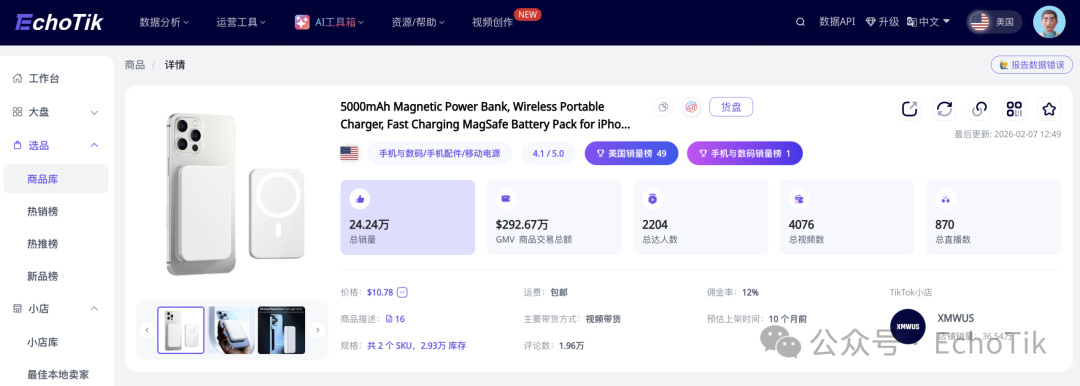Click the 货盘 button
Viewport: 1080px width, 386px height.
(x=731, y=107)
